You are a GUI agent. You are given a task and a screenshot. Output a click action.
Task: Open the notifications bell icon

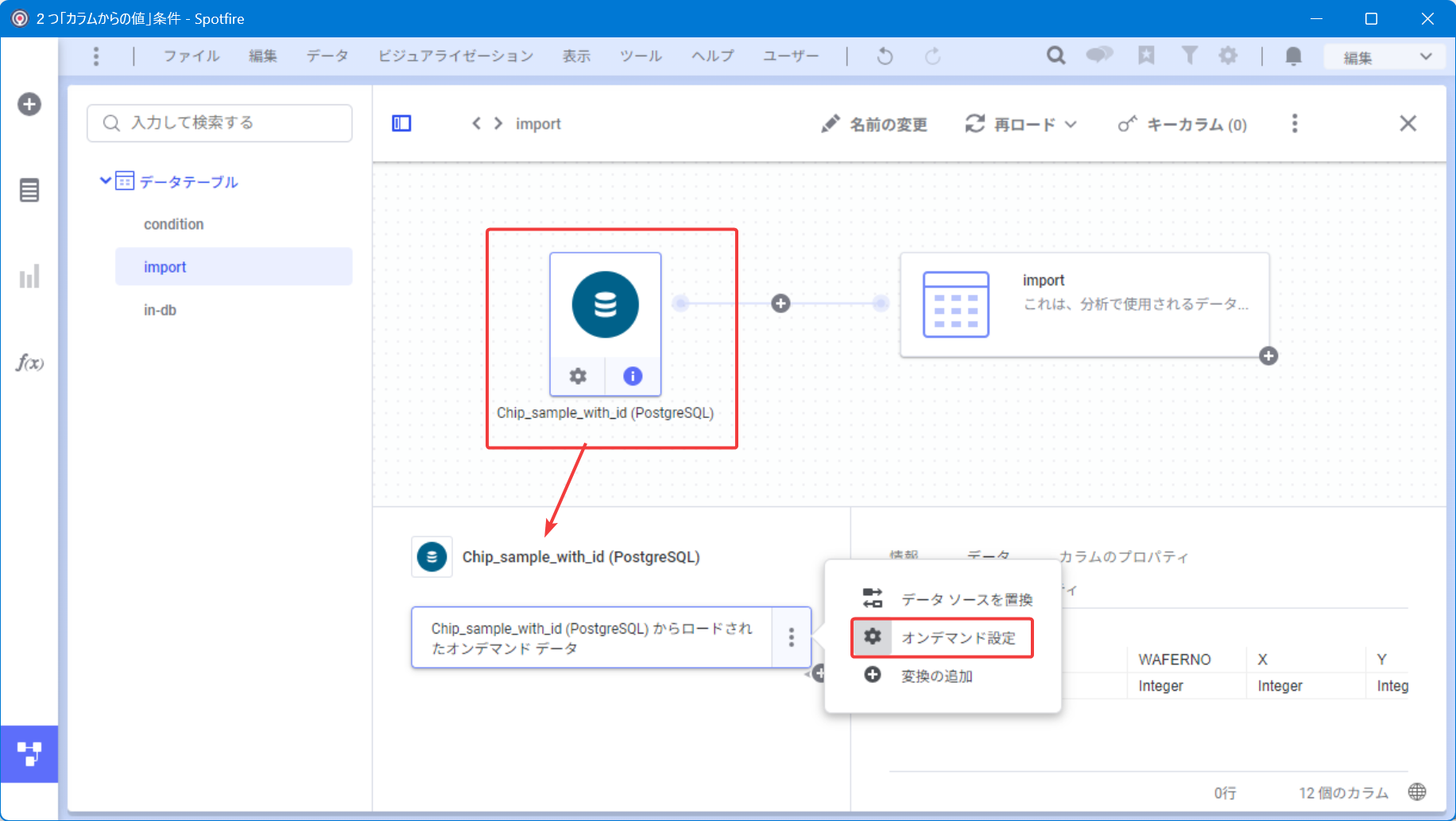tap(1294, 56)
